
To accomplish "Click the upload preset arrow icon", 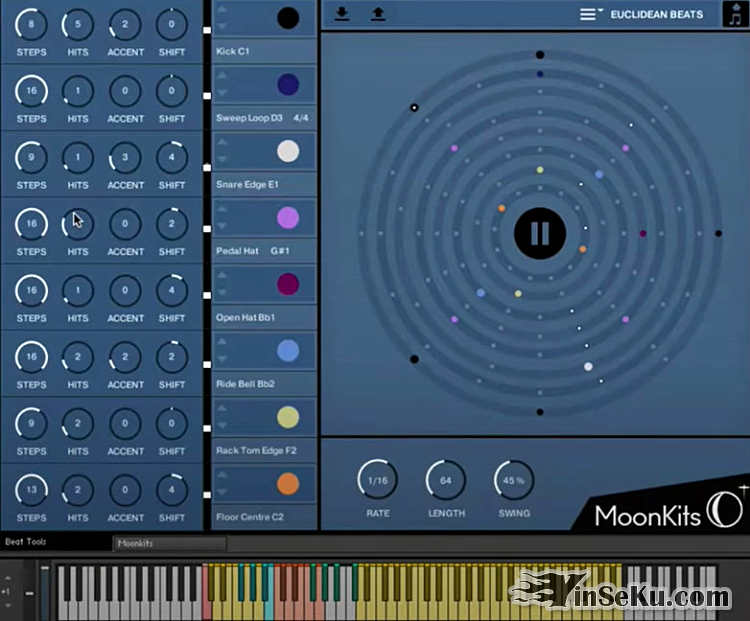I will click(378, 14).
